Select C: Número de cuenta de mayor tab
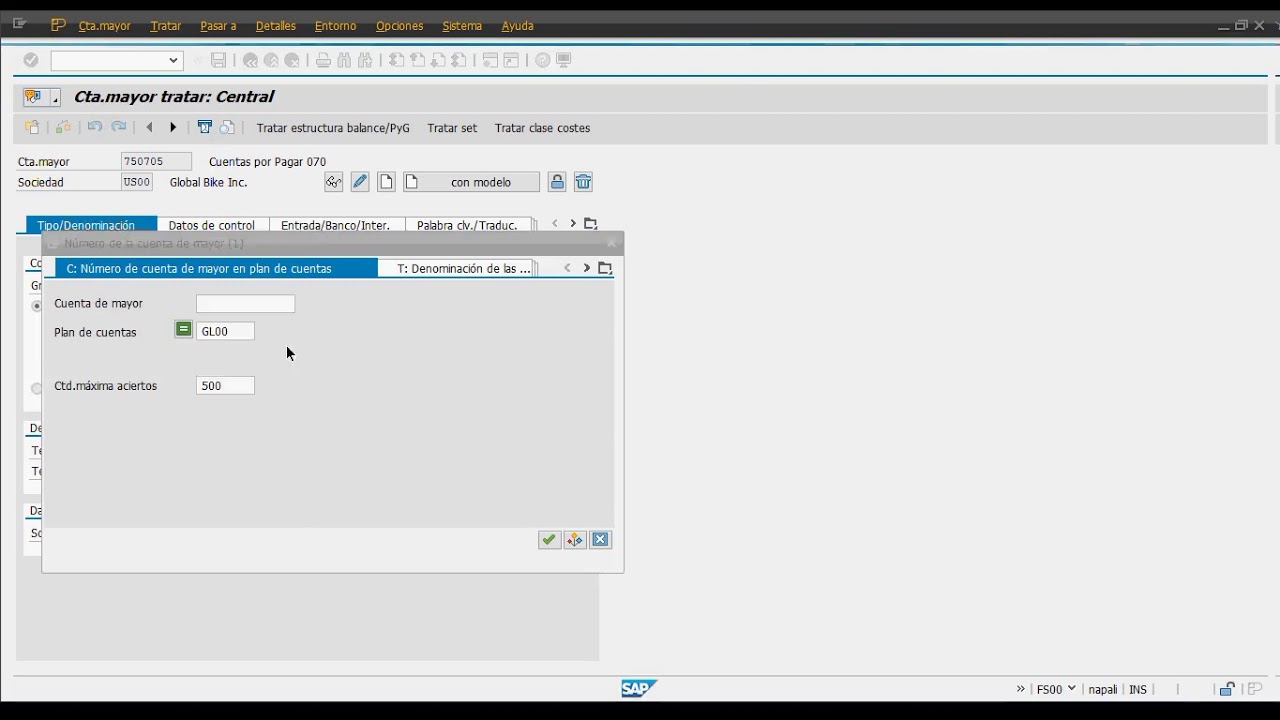Viewport: 1280px width, 720px height. pyautogui.click(x=216, y=268)
